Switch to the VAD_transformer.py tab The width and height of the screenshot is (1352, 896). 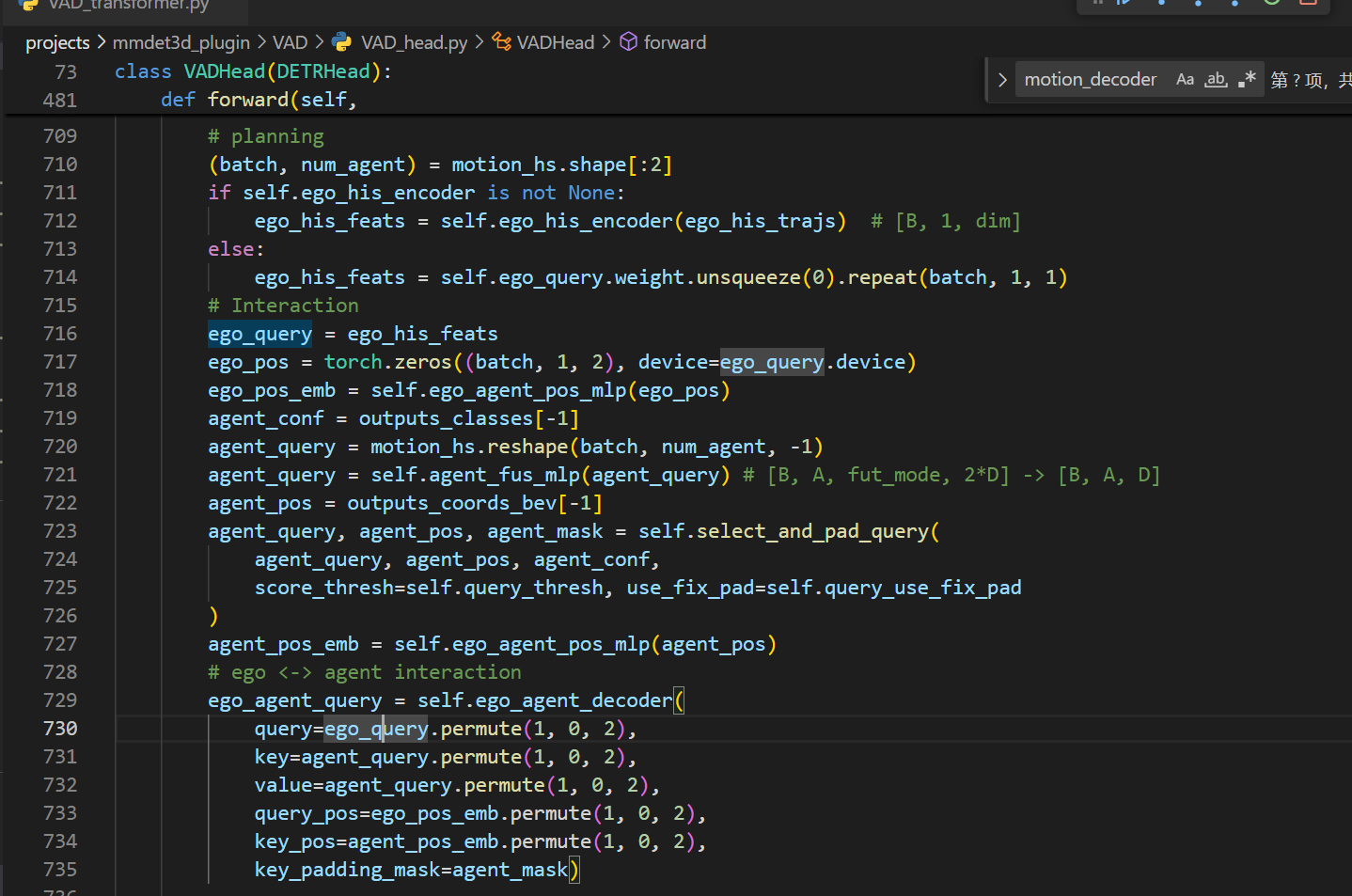pos(129,5)
